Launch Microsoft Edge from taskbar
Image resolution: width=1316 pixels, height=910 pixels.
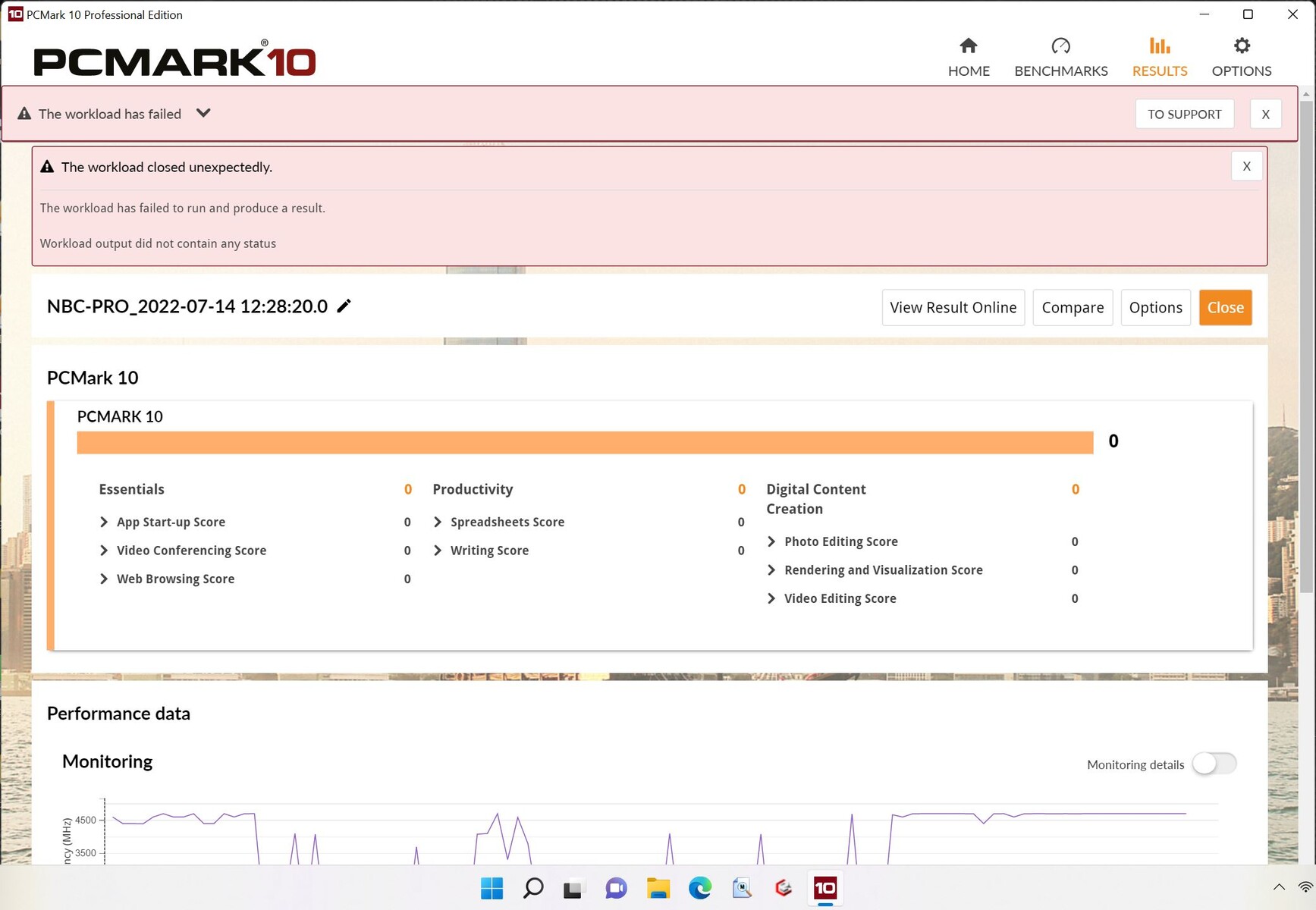click(699, 888)
